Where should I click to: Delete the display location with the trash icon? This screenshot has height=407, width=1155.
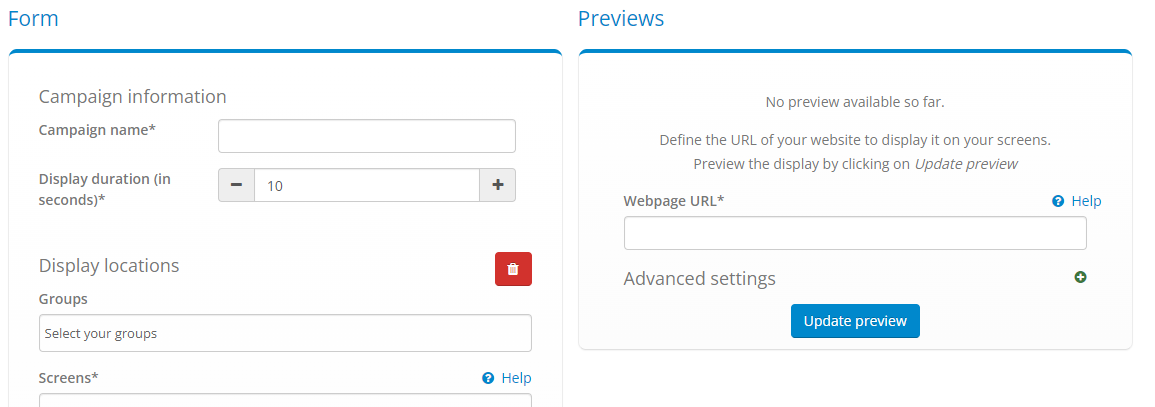(513, 269)
